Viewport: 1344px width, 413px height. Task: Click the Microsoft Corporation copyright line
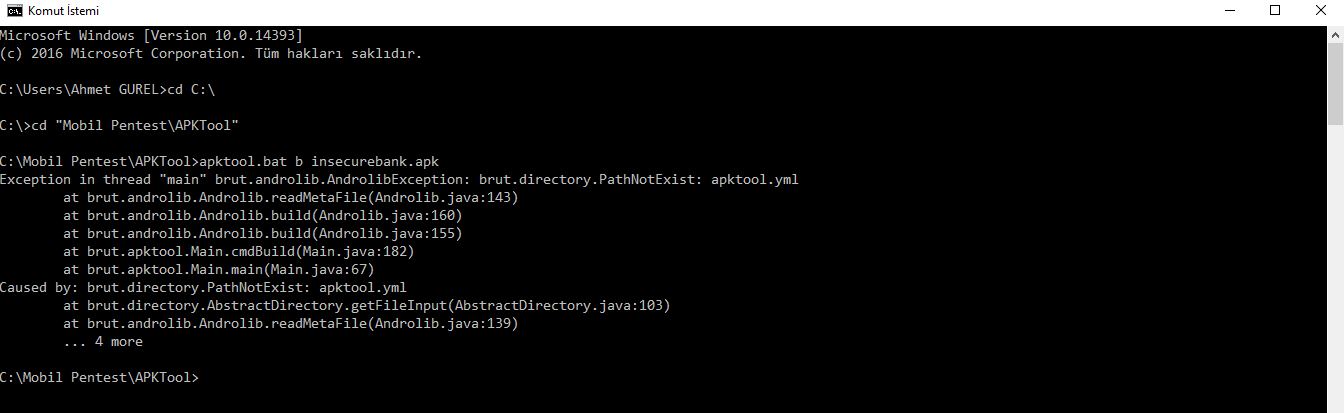(210, 53)
